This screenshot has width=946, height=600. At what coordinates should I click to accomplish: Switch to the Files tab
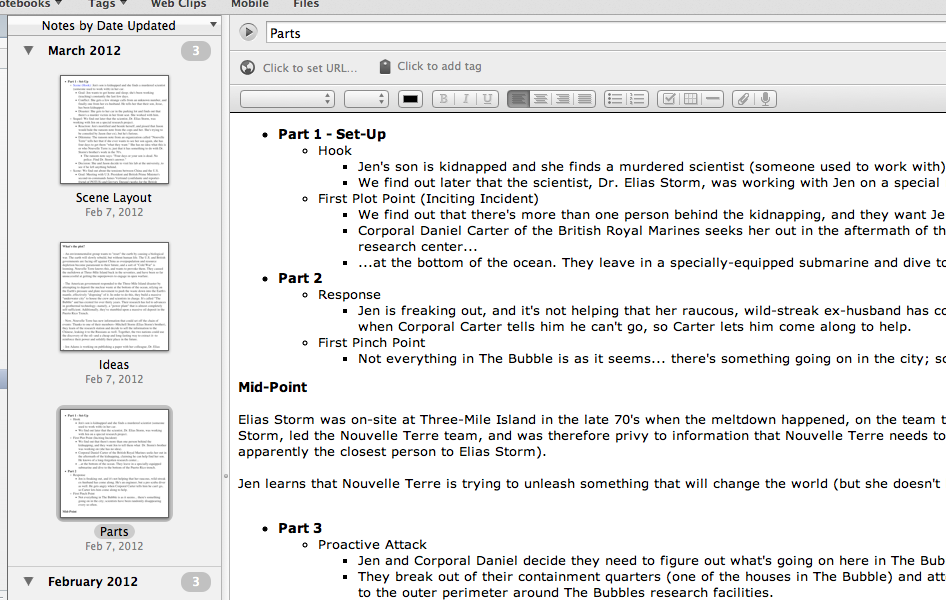(x=306, y=4)
